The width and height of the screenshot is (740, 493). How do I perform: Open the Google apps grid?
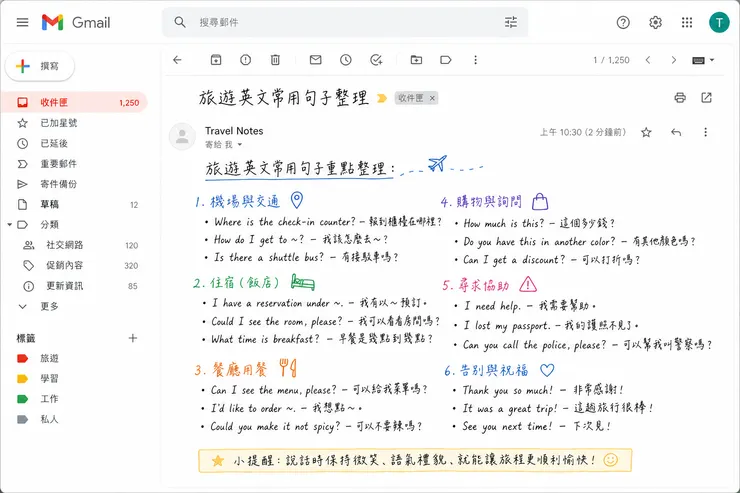point(687,22)
